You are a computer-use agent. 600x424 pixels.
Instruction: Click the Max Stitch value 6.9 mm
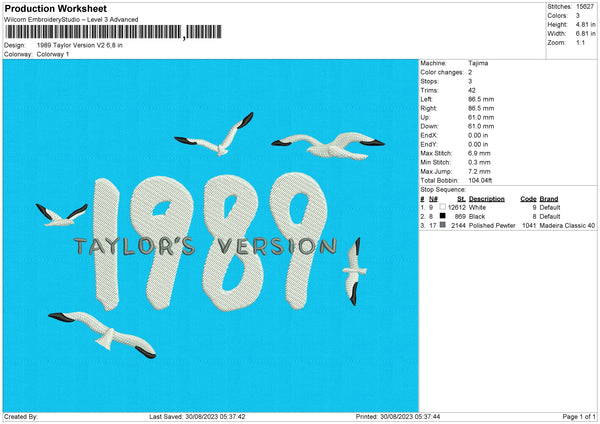(479, 153)
